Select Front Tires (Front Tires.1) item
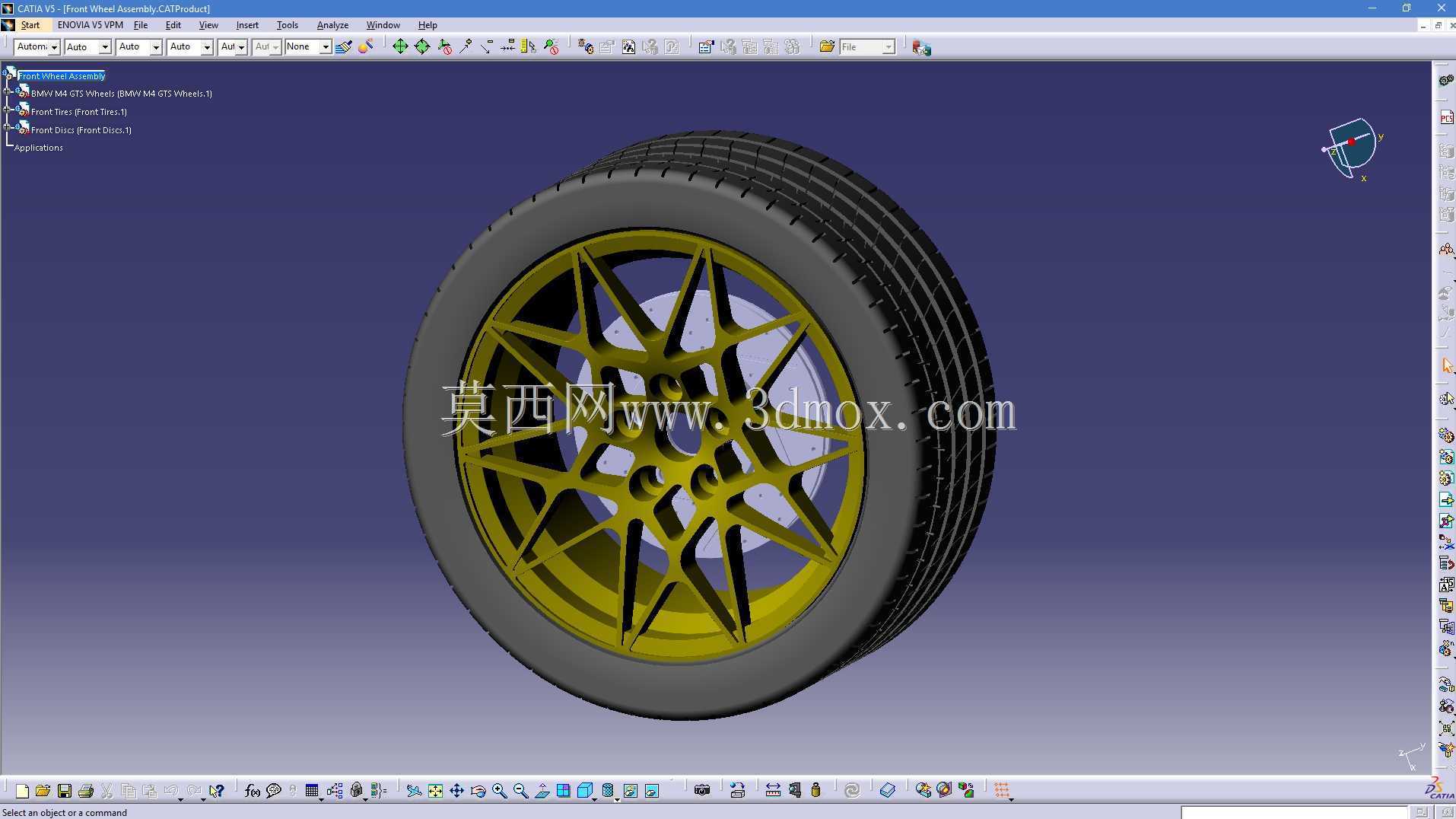This screenshot has width=1456, height=819. point(79,112)
